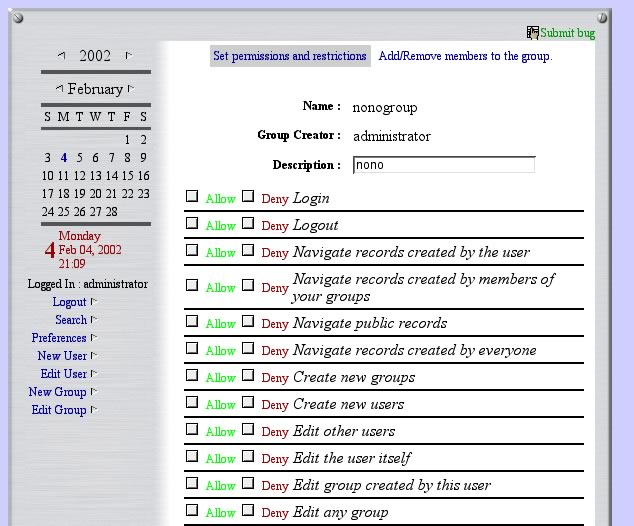Check the Deny box for Logout

point(248,224)
